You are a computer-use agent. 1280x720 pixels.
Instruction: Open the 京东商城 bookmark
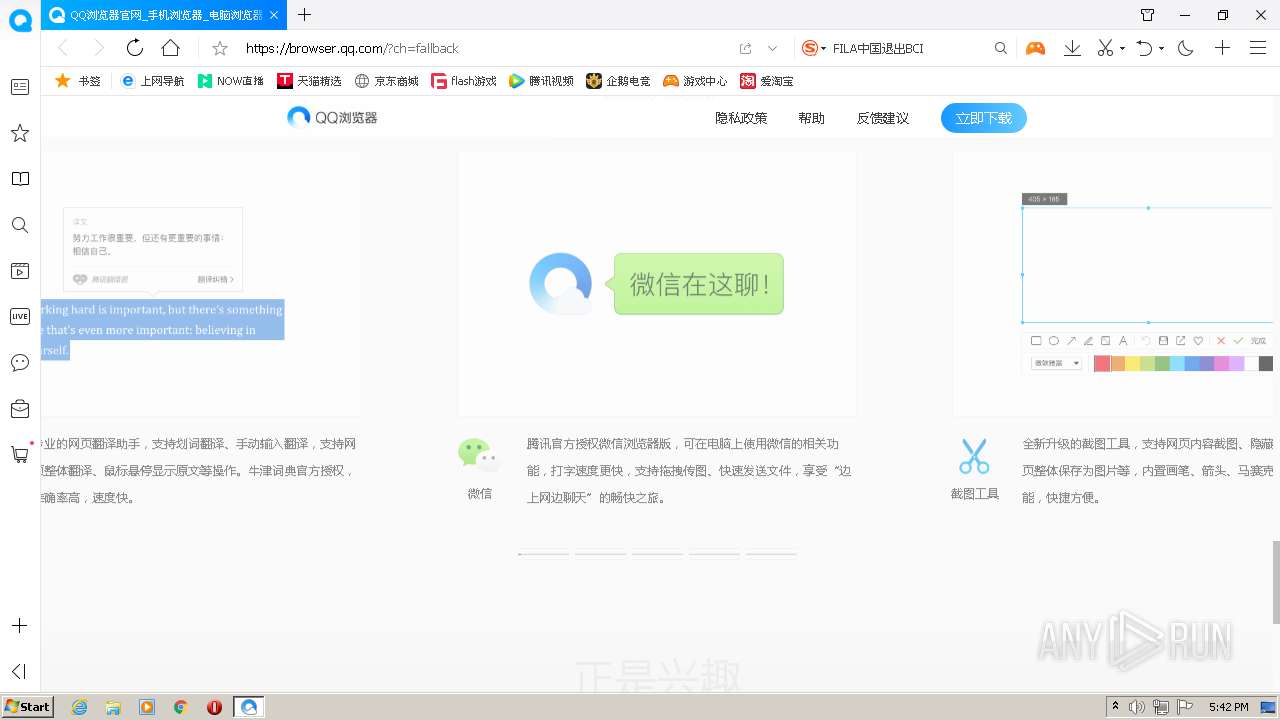click(x=387, y=81)
